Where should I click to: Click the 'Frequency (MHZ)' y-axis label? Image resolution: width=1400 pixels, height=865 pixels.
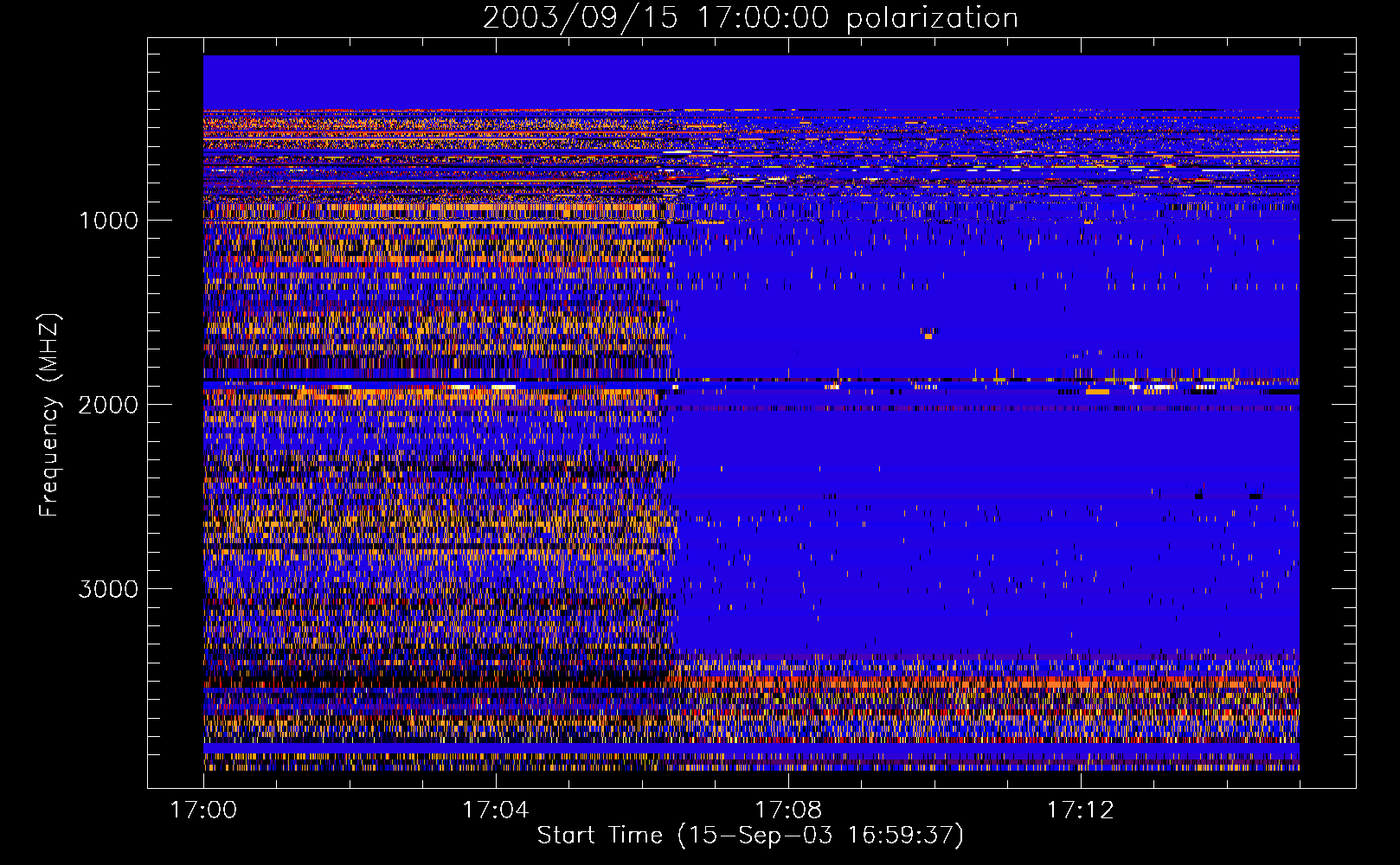49,415
